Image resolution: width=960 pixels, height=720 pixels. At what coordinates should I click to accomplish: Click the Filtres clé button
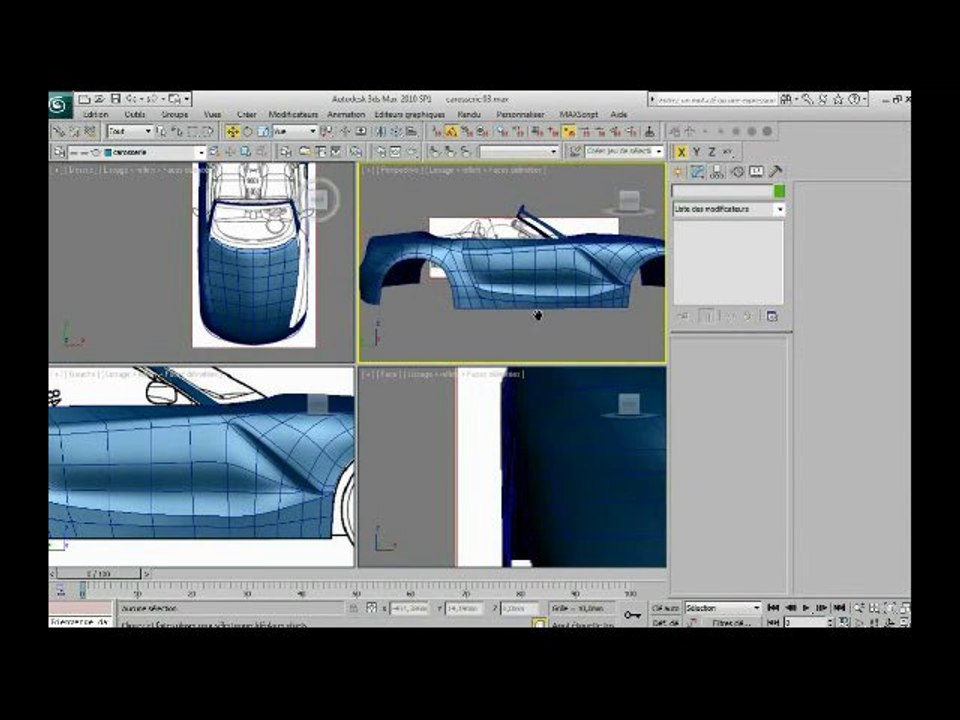point(731,622)
